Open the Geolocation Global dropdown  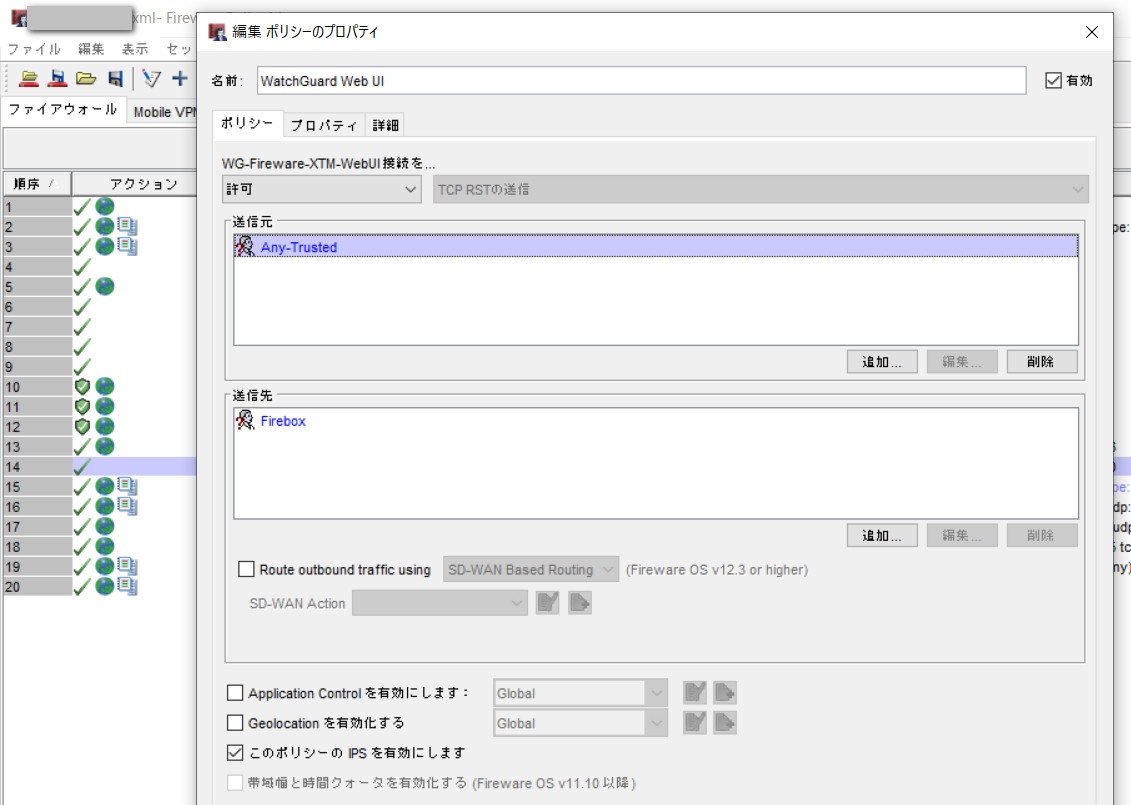point(581,723)
